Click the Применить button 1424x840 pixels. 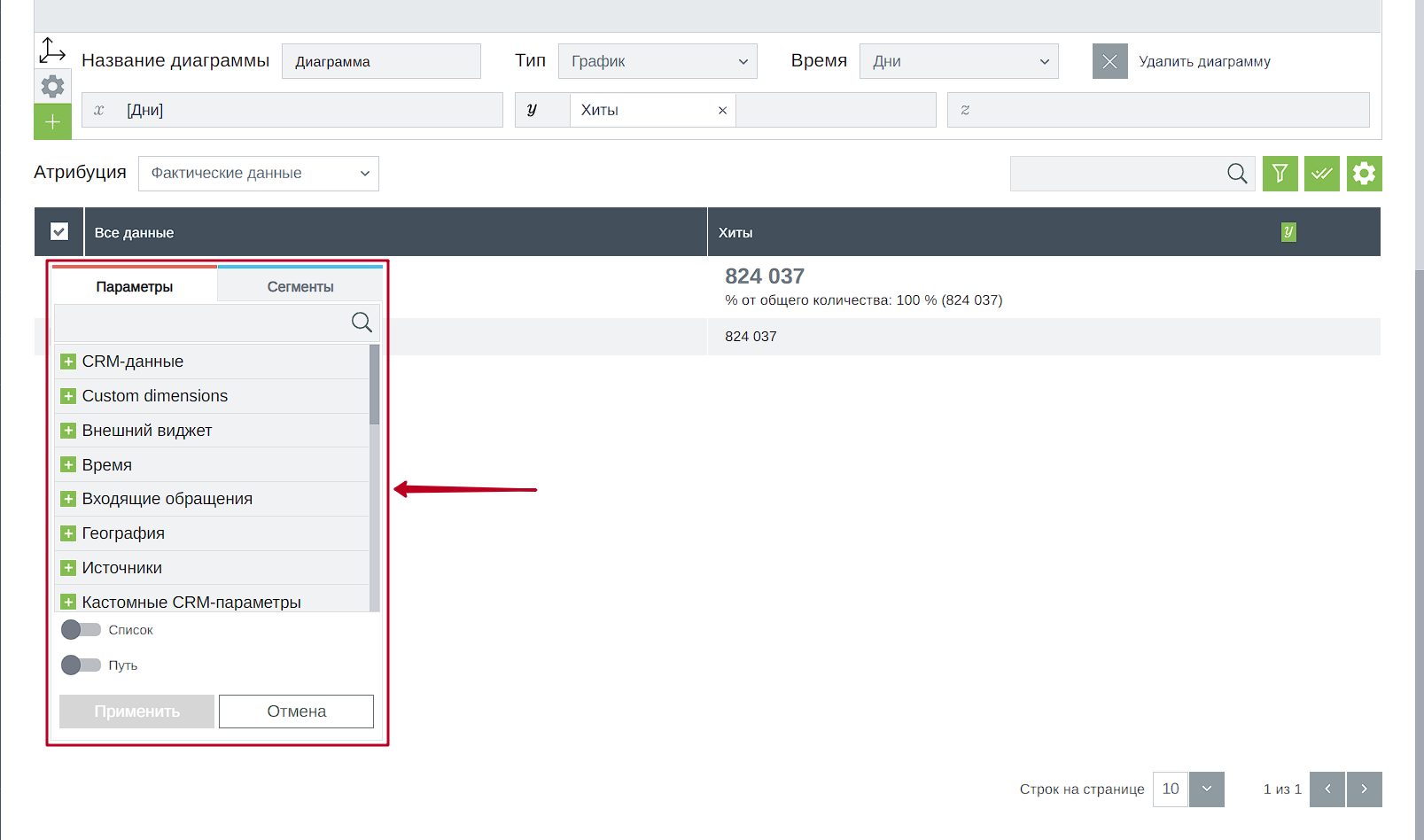[x=136, y=712]
